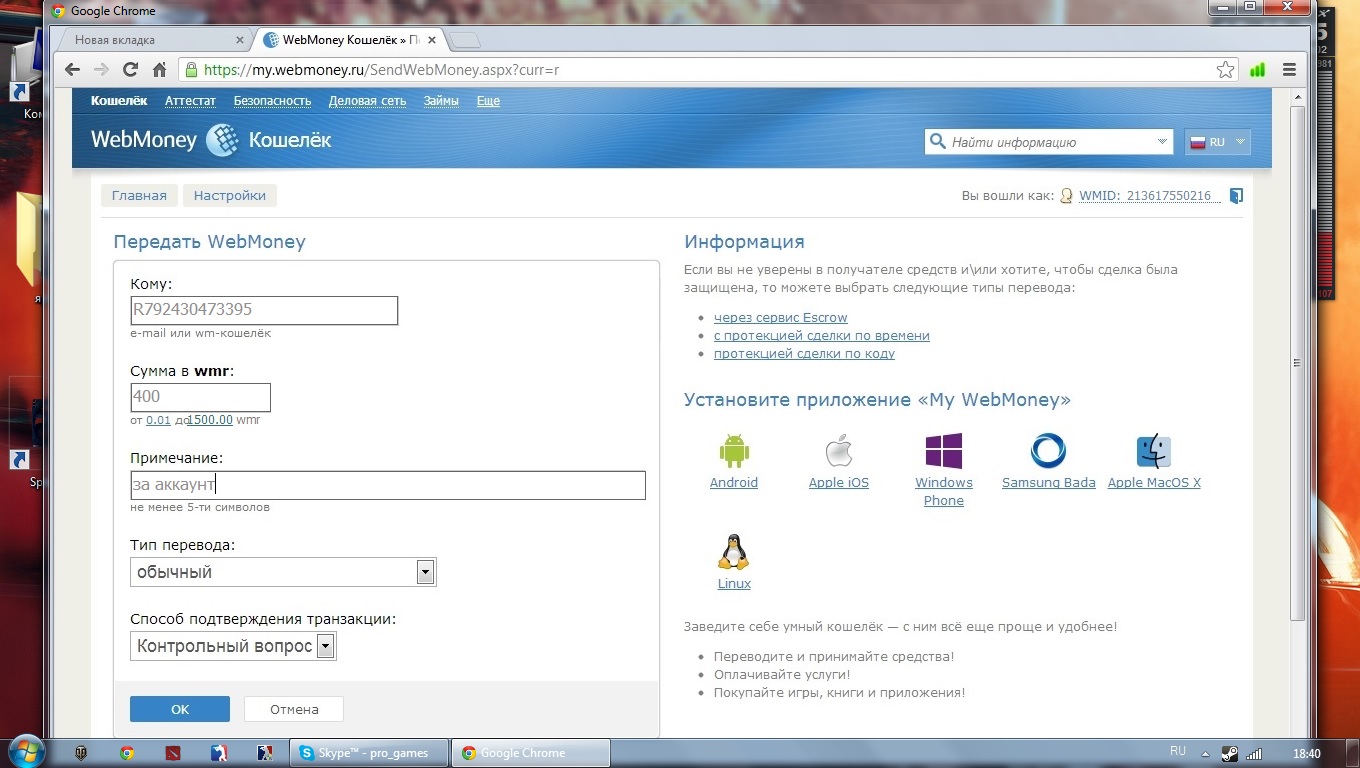
Task: Open the Деловая сеть menu item
Action: pyautogui.click(x=367, y=101)
